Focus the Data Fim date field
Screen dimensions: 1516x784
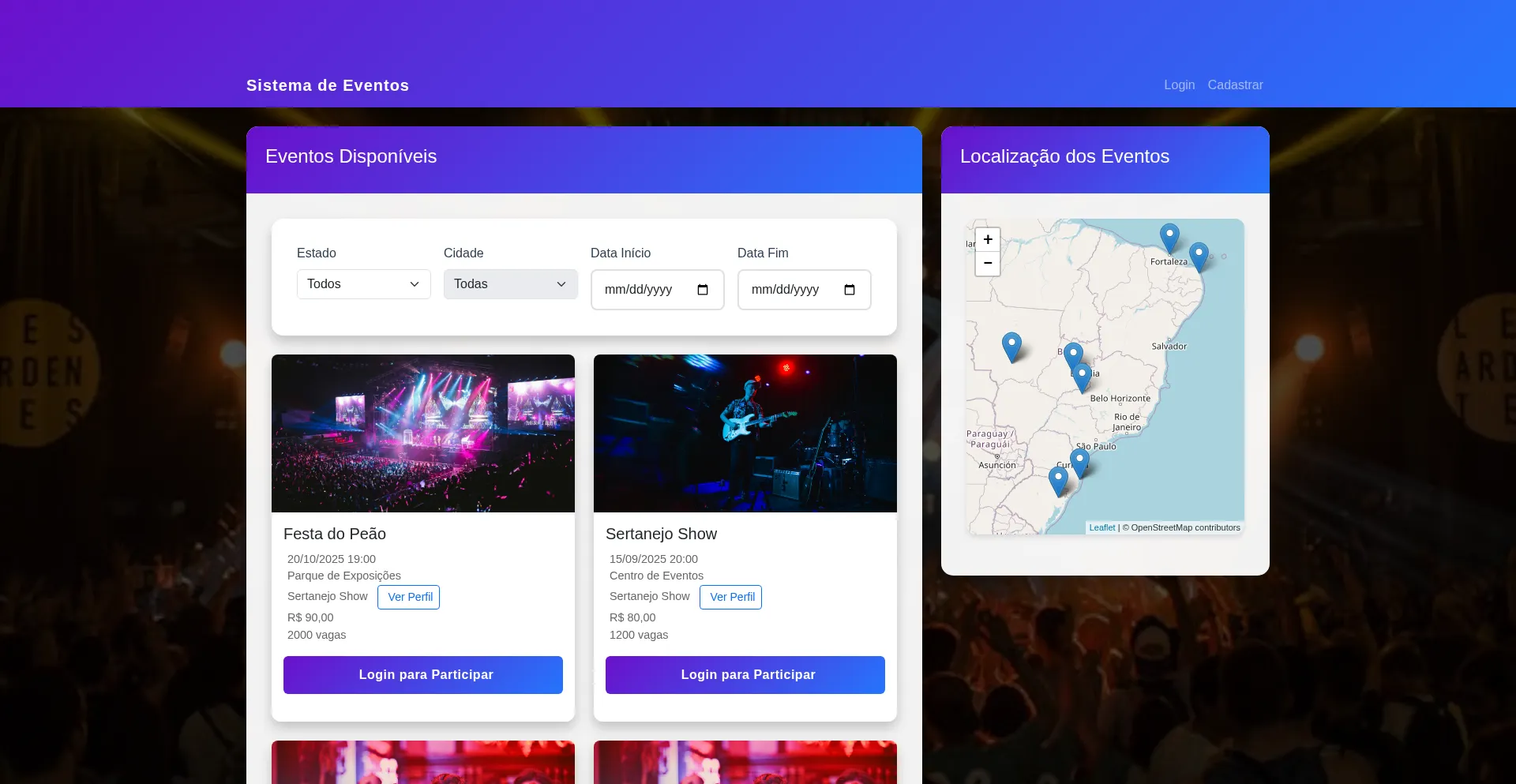805,290
